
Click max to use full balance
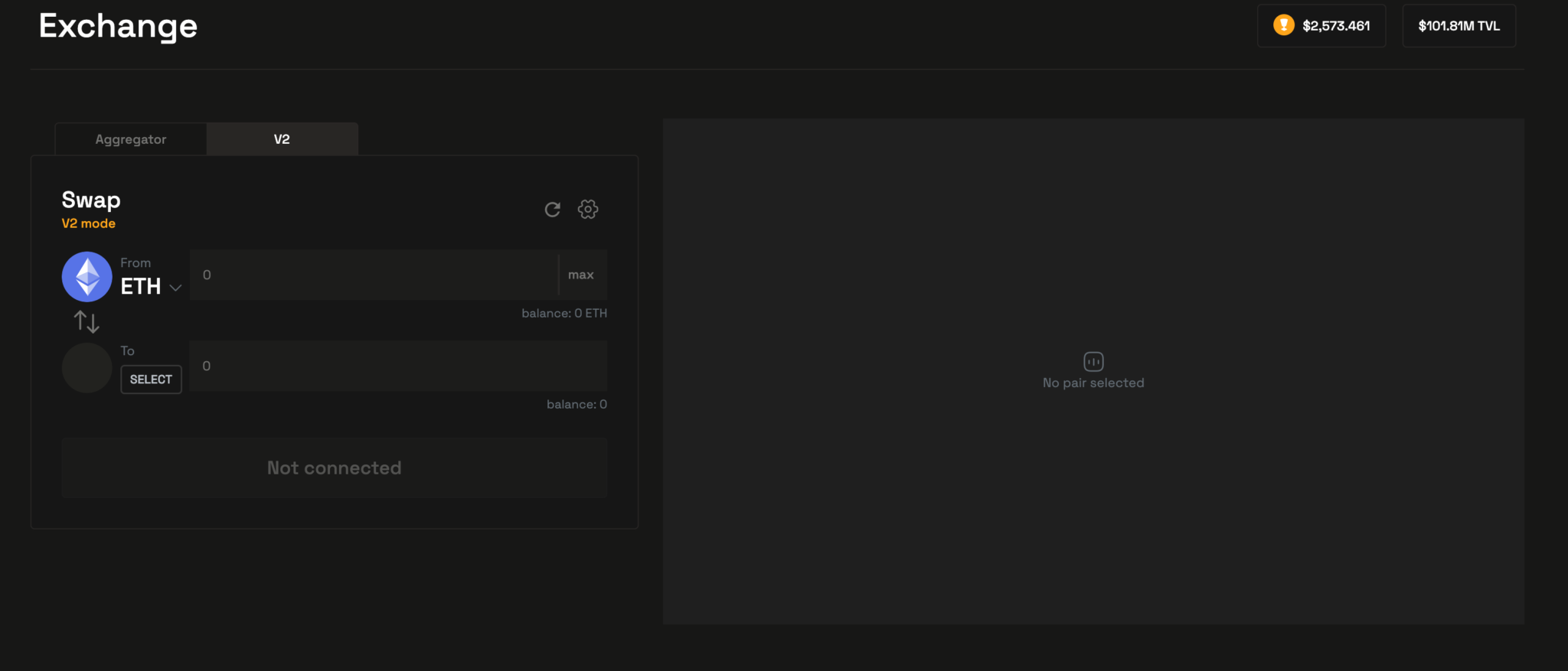581,275
